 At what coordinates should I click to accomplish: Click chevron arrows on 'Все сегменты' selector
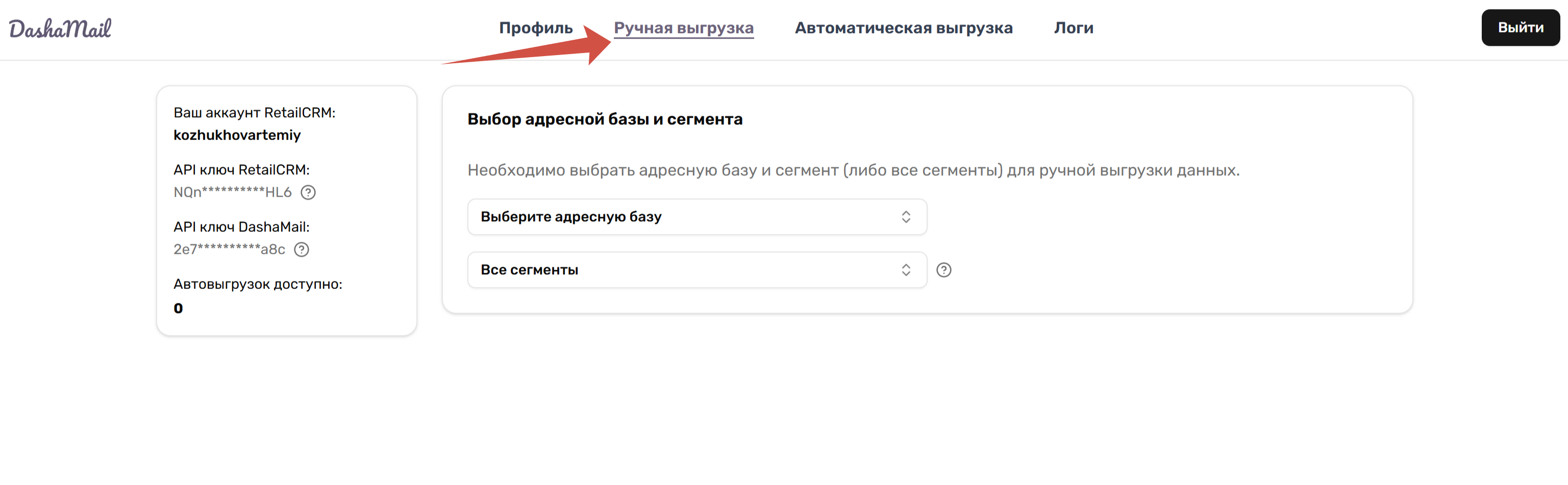(906, 270)
